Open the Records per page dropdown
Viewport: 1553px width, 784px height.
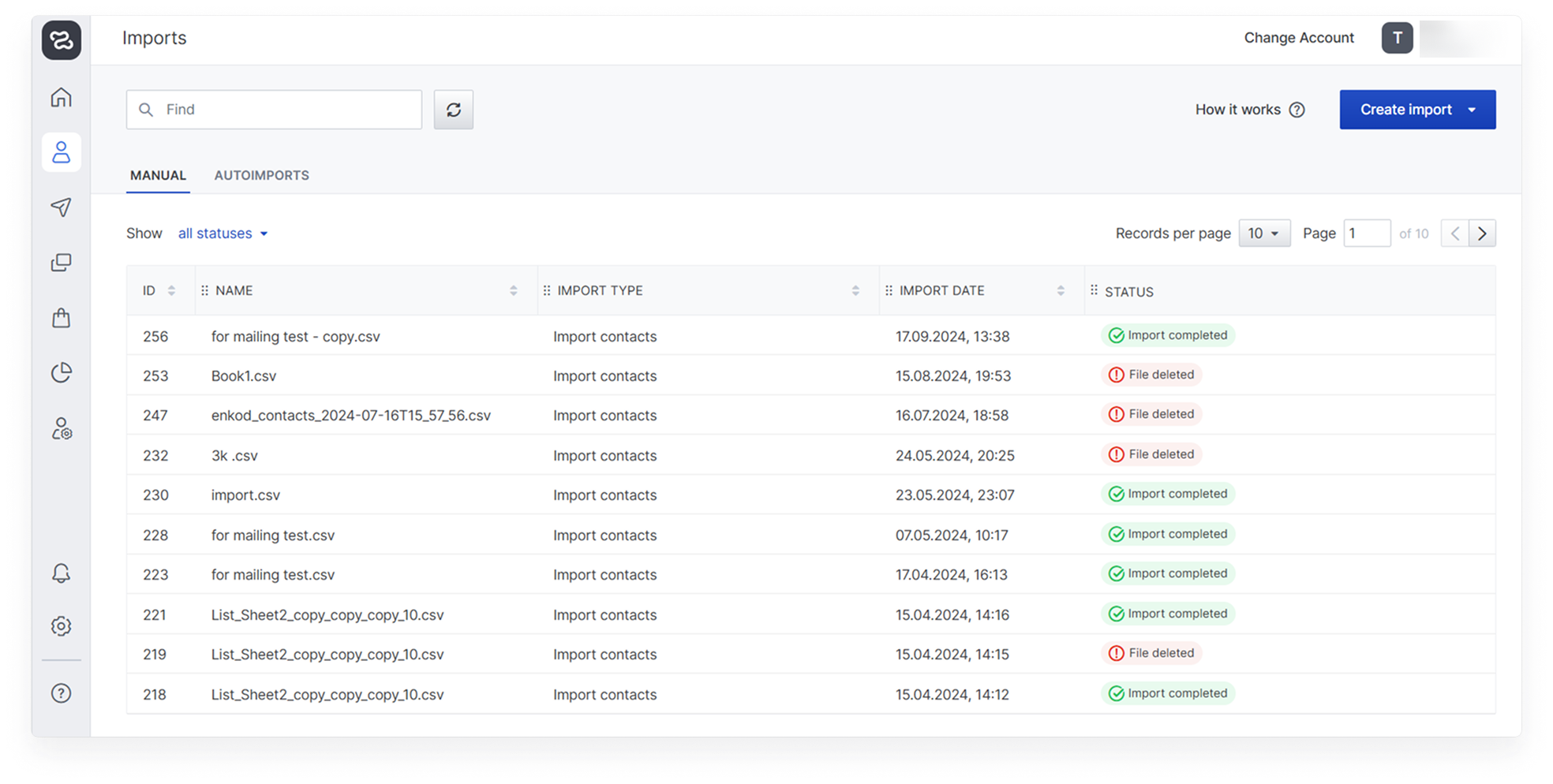pos(1263,233)
